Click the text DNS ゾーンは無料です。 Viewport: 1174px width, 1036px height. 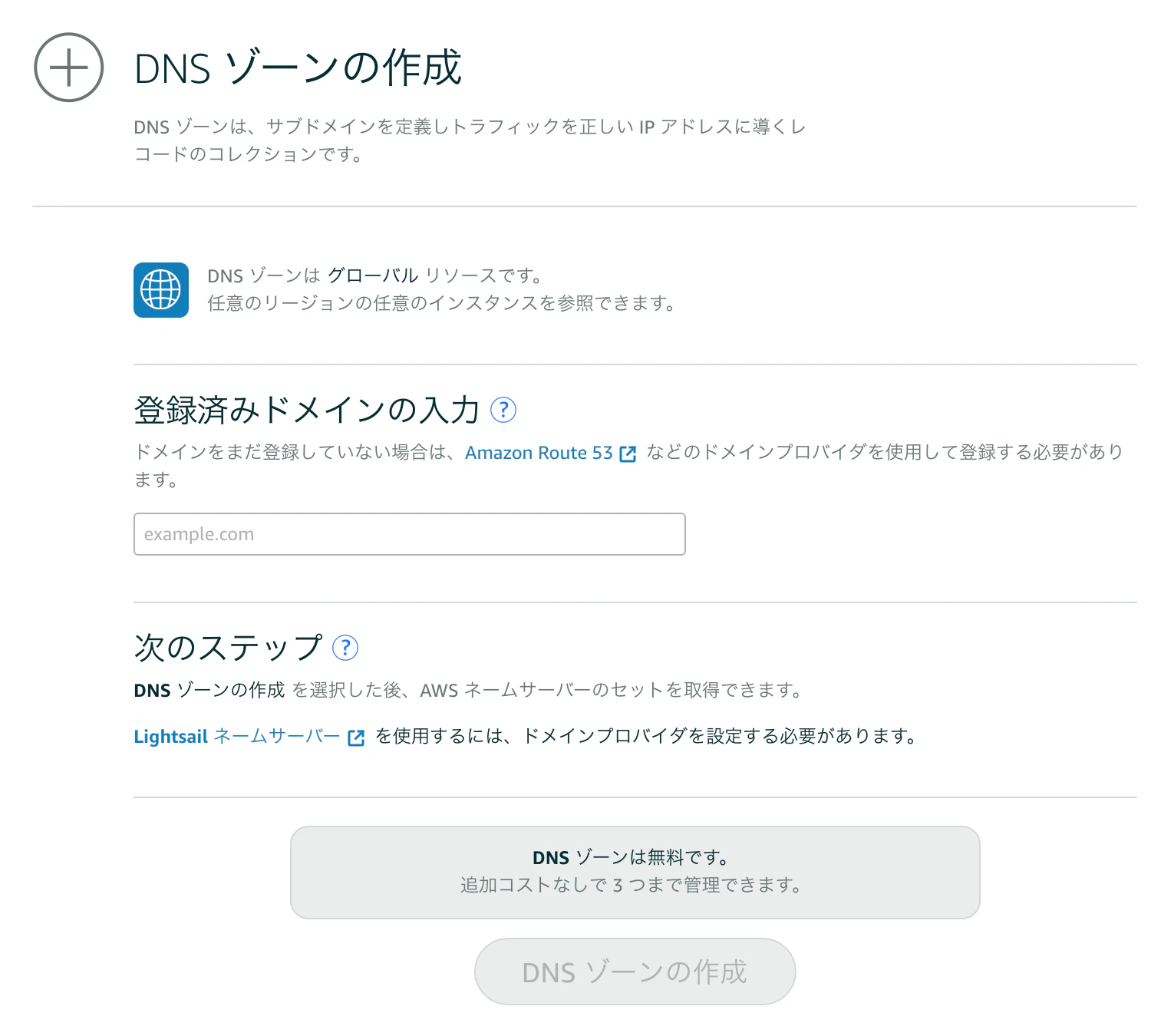click(x=631, y=857)
